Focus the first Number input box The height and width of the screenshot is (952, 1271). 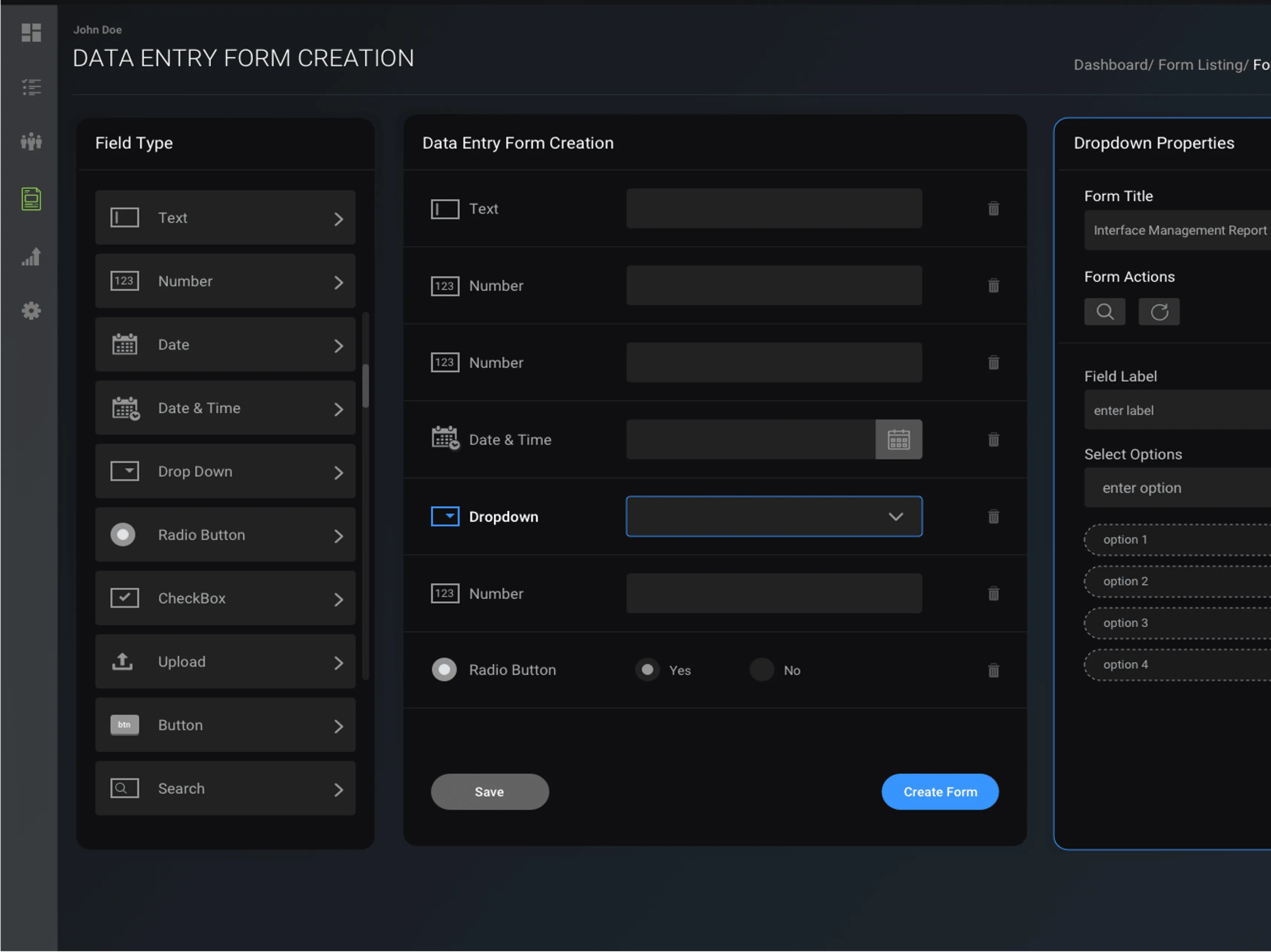pyautogui.click(x=774, y=285)
